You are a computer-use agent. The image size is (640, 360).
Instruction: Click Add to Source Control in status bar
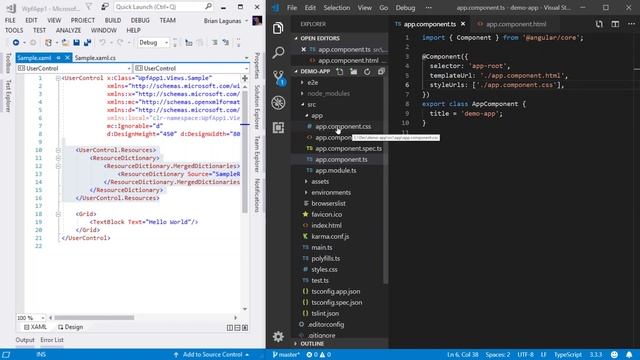211,354
